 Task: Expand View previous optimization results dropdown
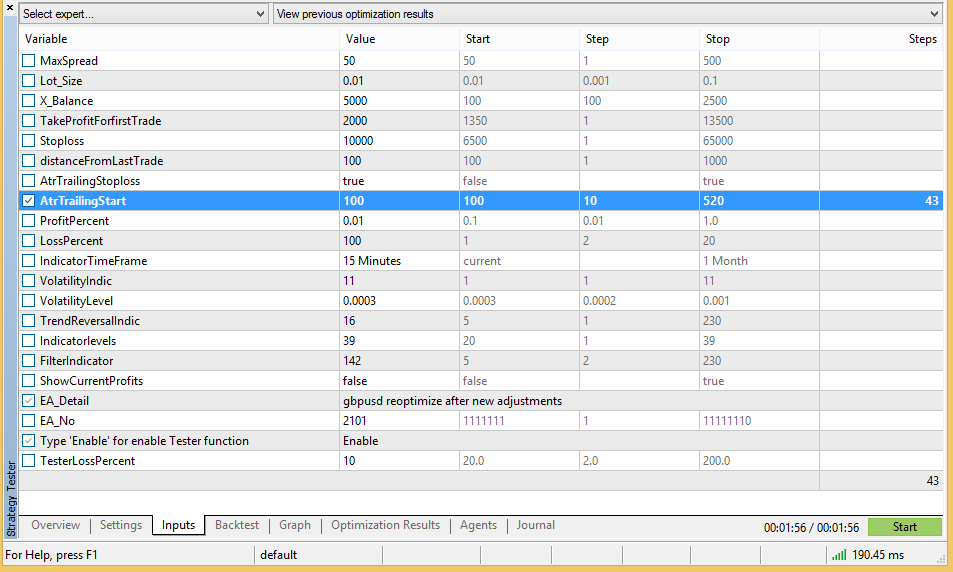tap(608, 14)
